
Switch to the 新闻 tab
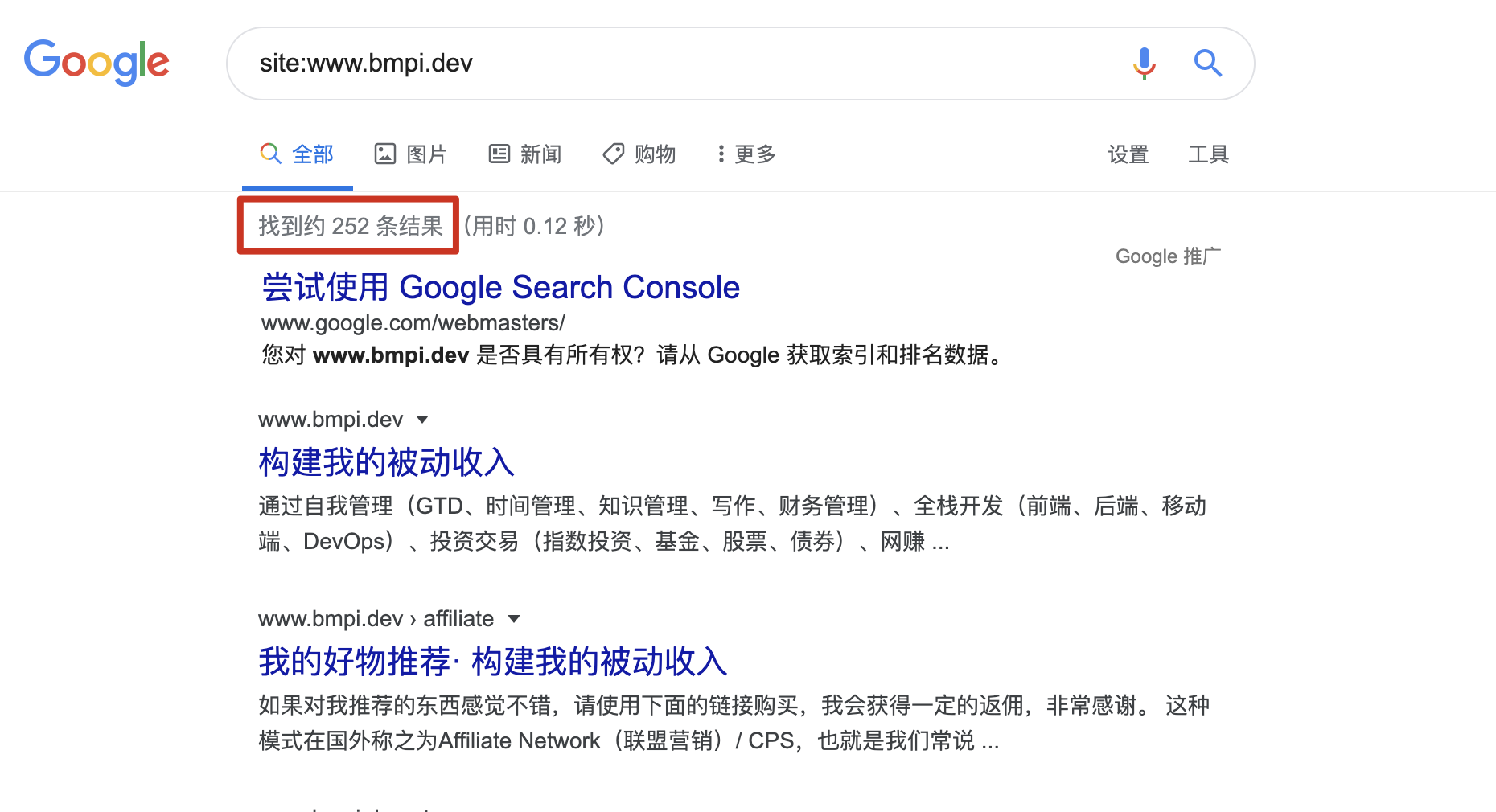(540, 154)
